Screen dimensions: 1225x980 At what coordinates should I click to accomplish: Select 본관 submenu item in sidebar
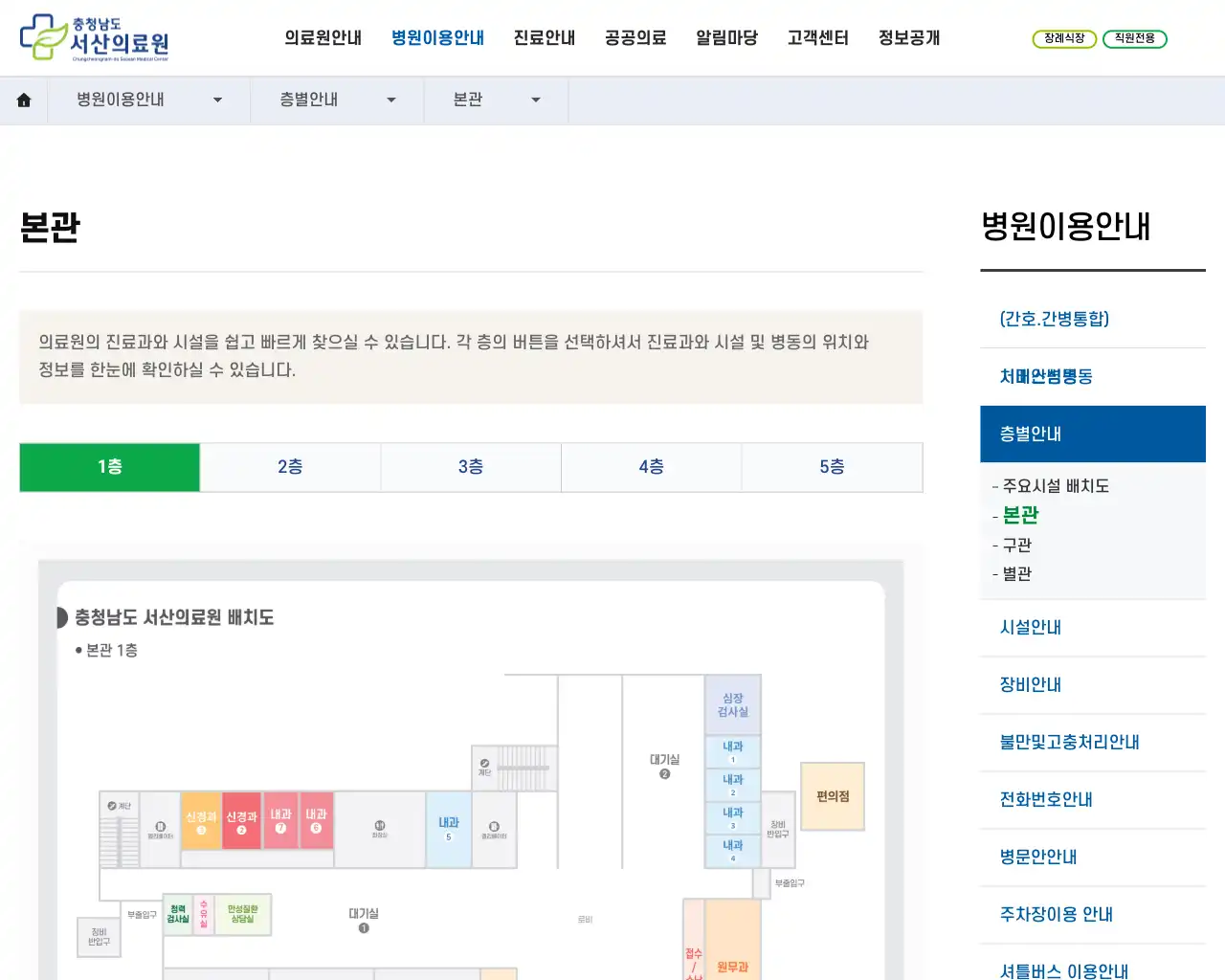[1020, 515]
